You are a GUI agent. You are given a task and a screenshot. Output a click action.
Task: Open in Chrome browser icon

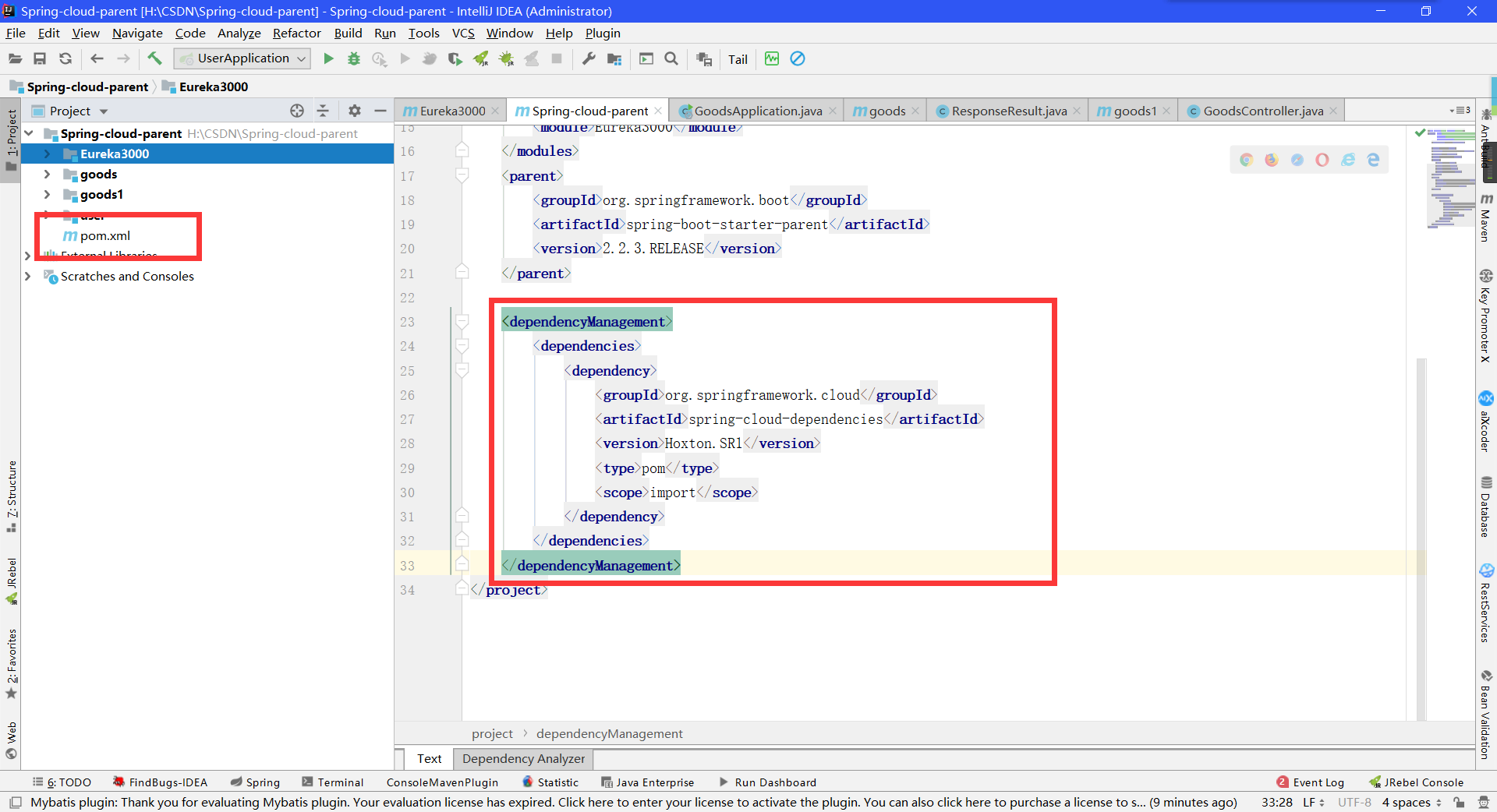coord(1246,160)
